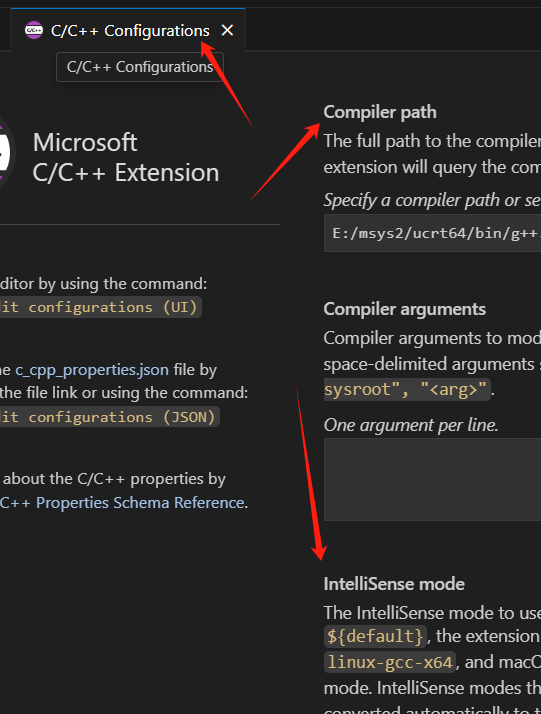This screenshot has width=541, height=714.
Task: Click the 'One argument per line' hint
Action: [x=411, y=425]
